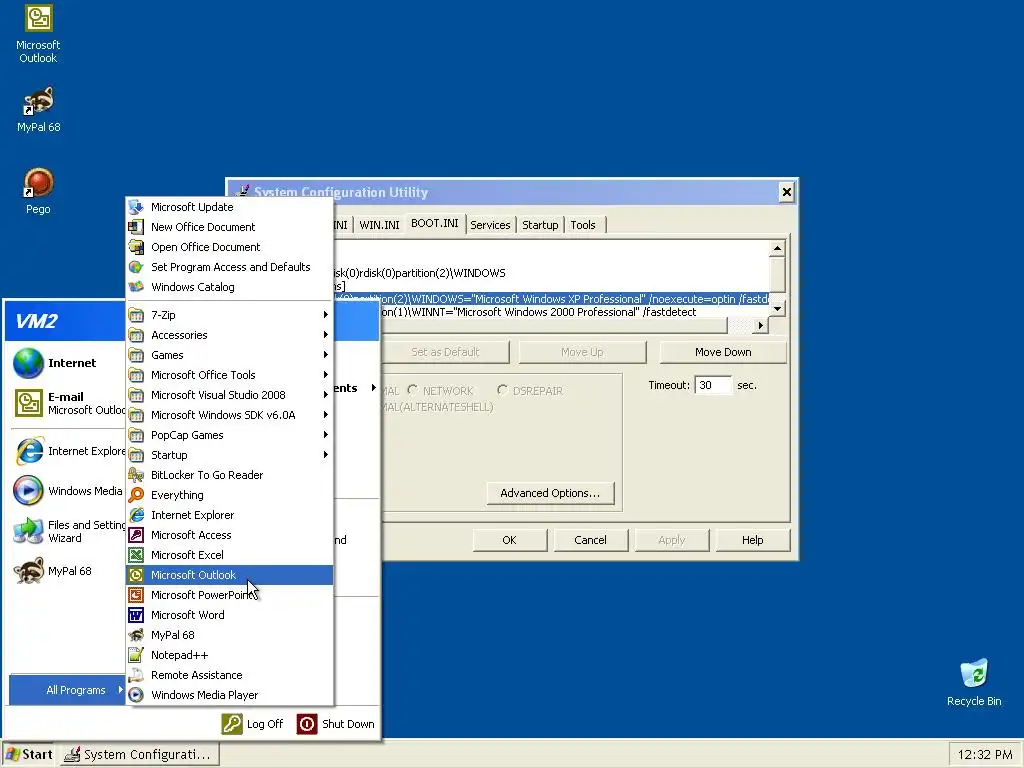Screen dimensions: 1024x768
Task: Launch Windows Catalog icon
Action: tap(136, 287)
